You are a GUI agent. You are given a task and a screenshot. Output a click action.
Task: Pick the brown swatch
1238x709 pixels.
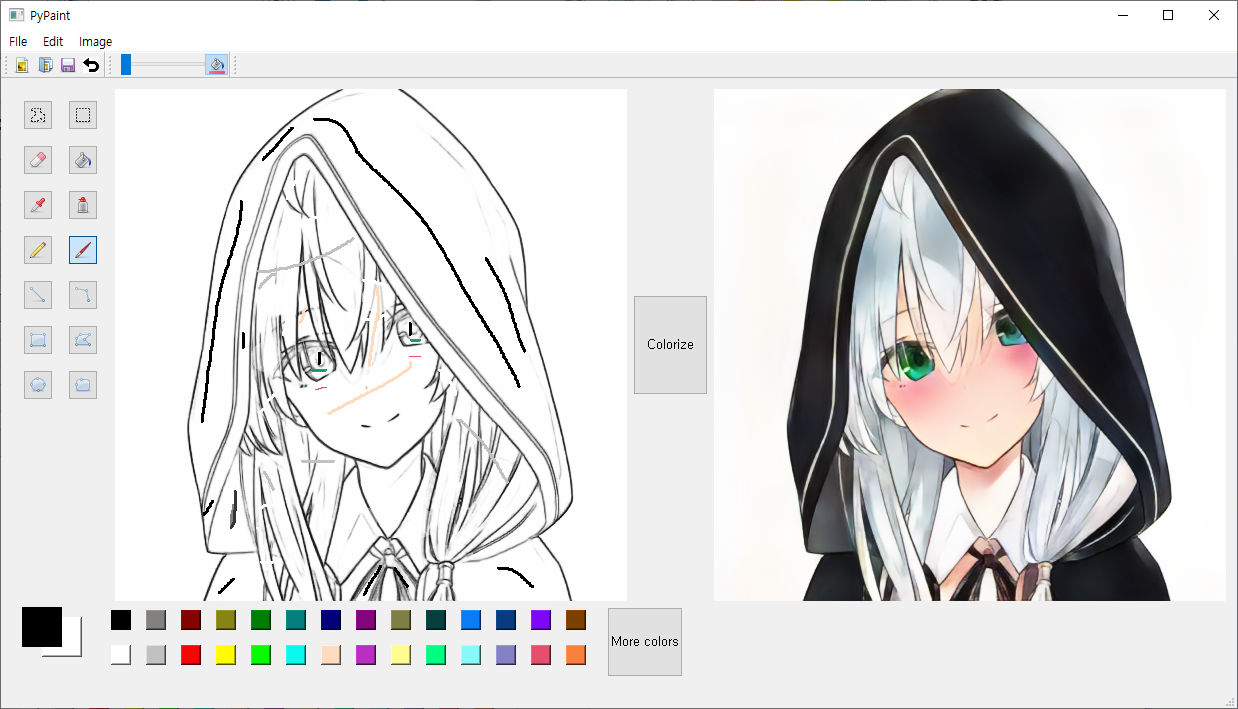[576, 620]
